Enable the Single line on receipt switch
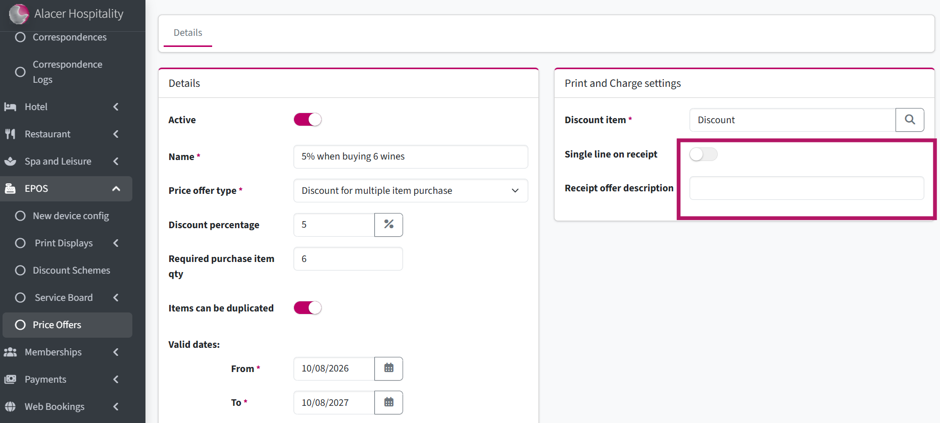Image resolution: width=940 pixels, height=423 pixels. click(703, 155)
